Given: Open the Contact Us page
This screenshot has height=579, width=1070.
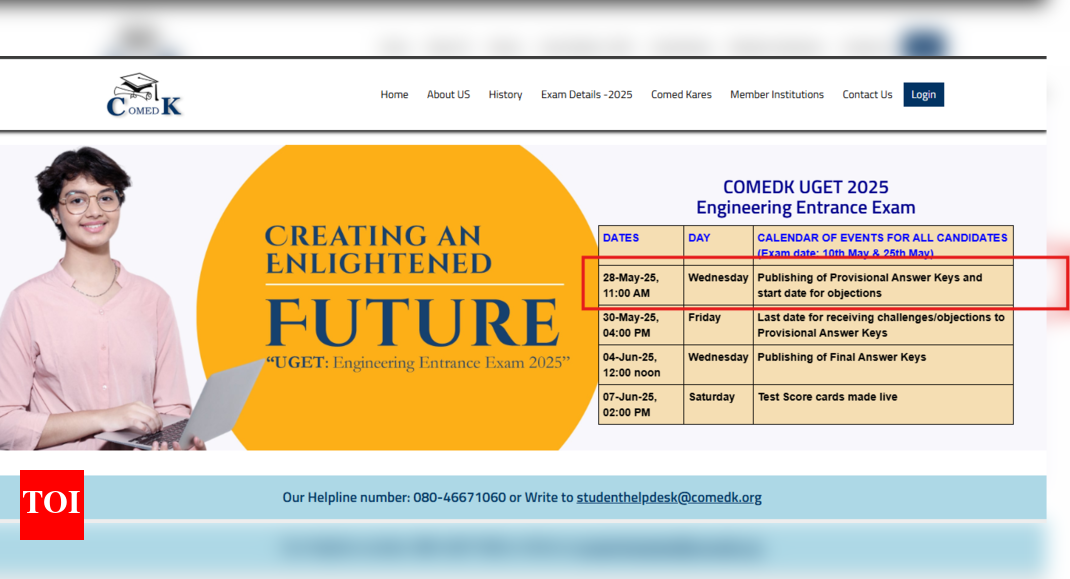Looking at the screenshot, I should coord(867,94).
